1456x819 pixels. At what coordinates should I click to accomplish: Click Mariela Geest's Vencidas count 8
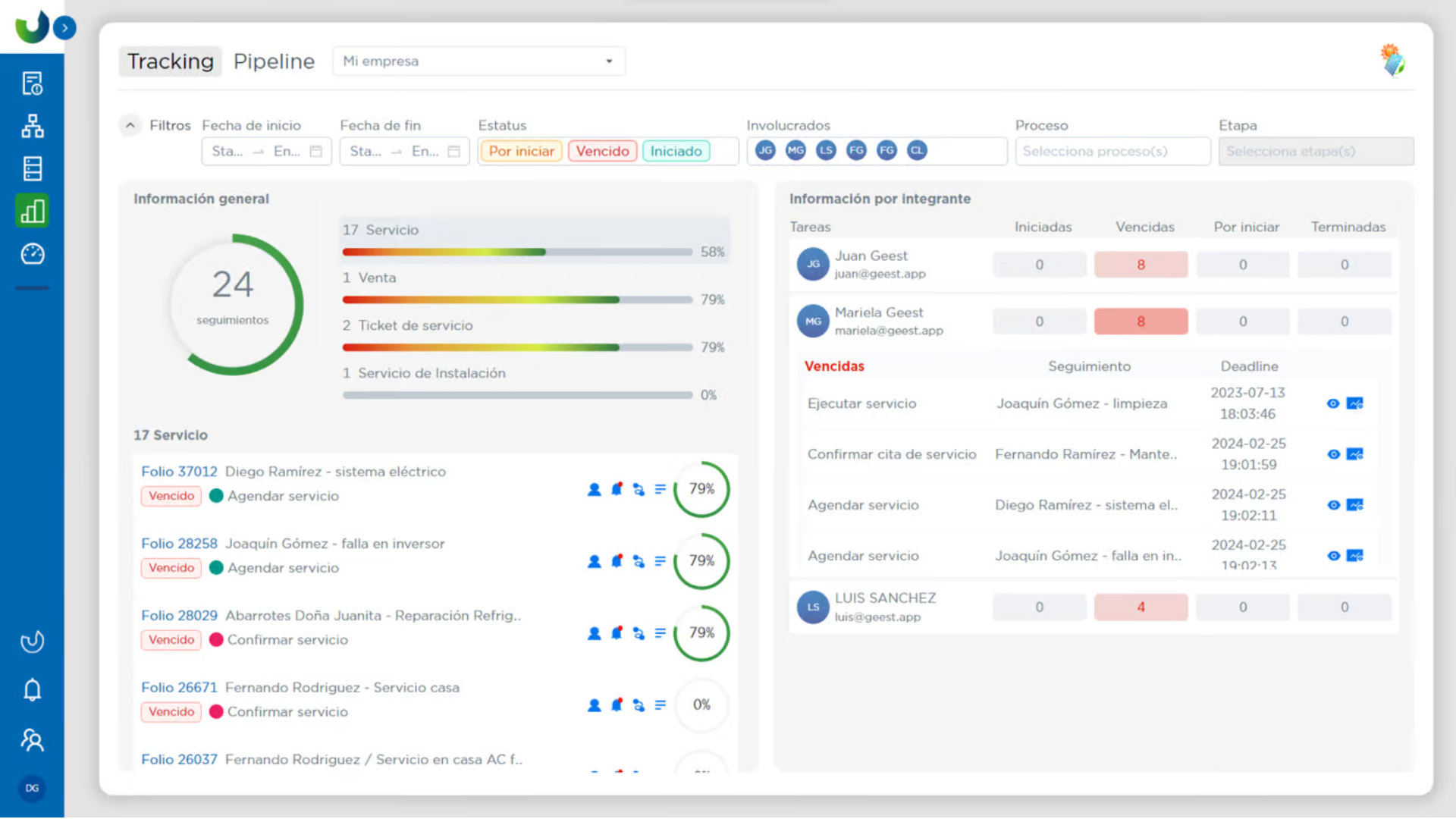pos(1141,322)
